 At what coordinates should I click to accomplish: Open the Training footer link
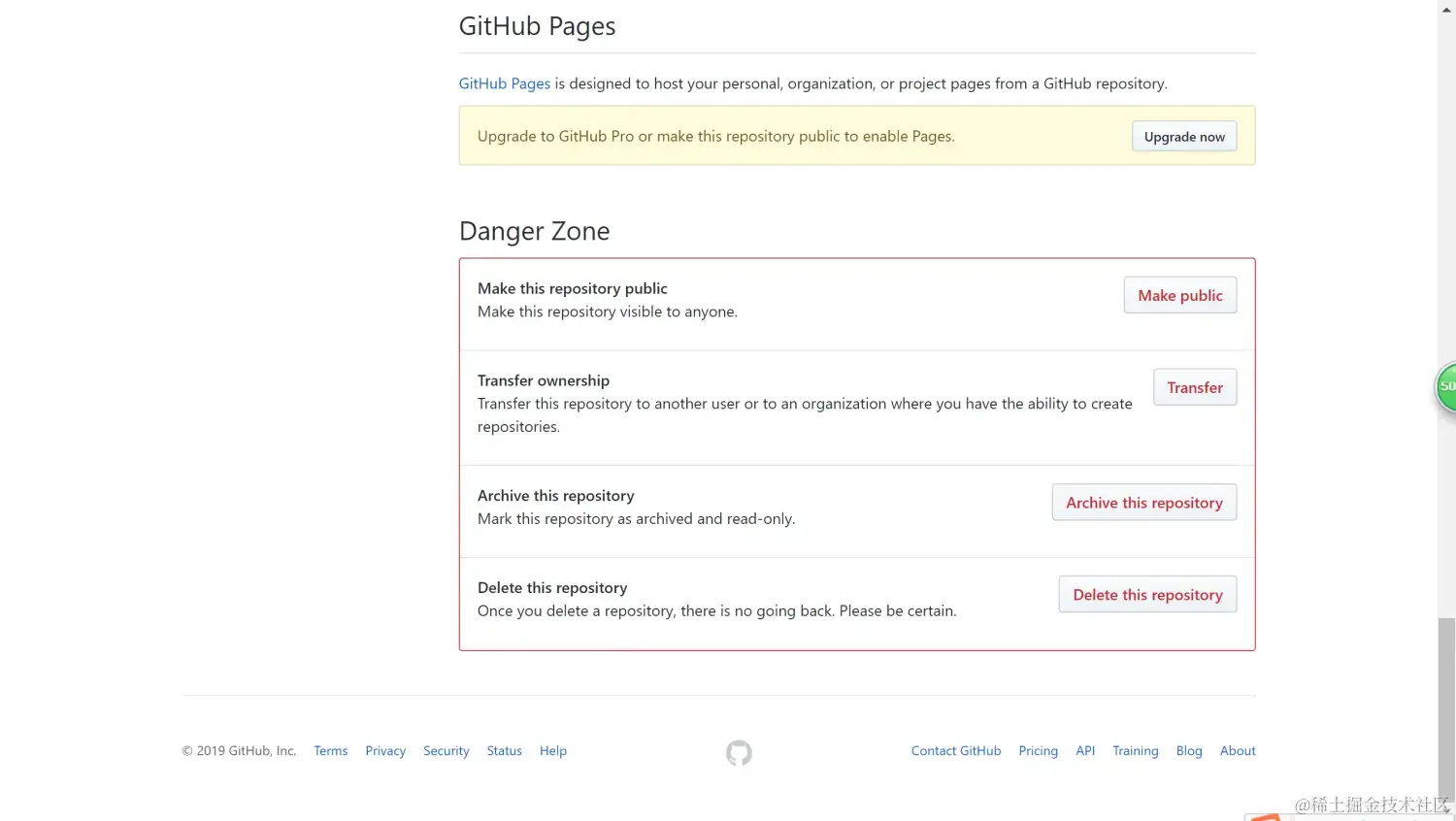coord(1135,751)
